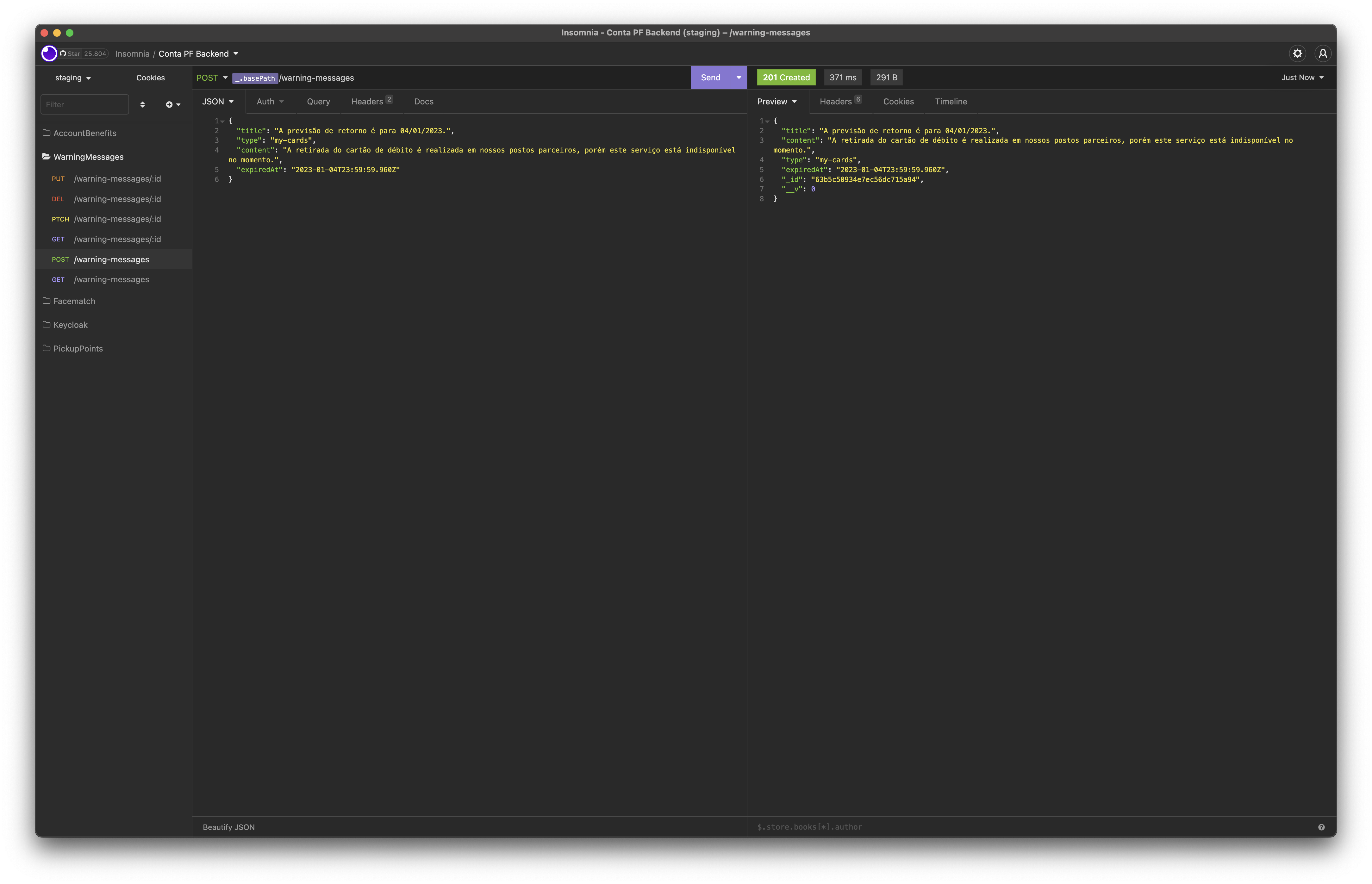Click the request body "title" line
The image size is (1372, 884).
click(x=345, y=131)
